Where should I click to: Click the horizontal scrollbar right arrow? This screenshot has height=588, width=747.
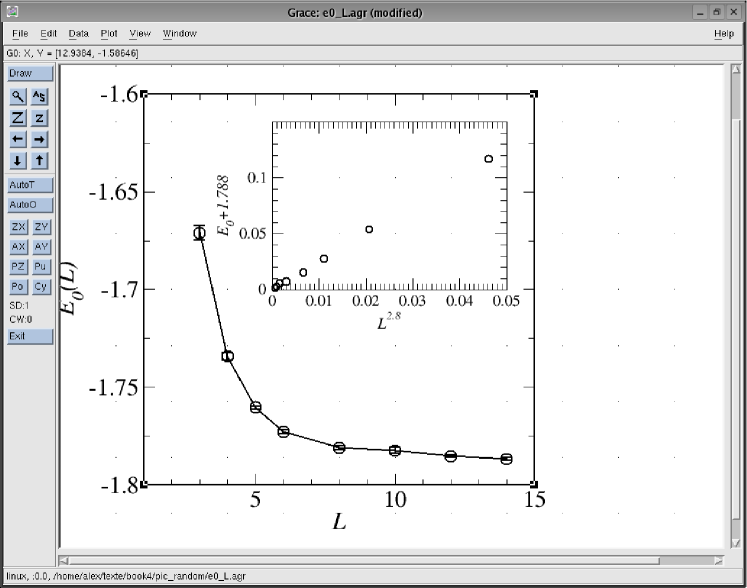(x=718, y=561)
